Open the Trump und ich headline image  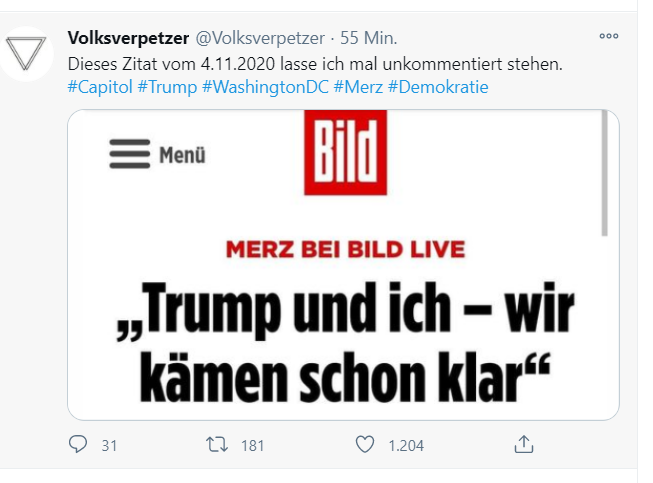343,265
